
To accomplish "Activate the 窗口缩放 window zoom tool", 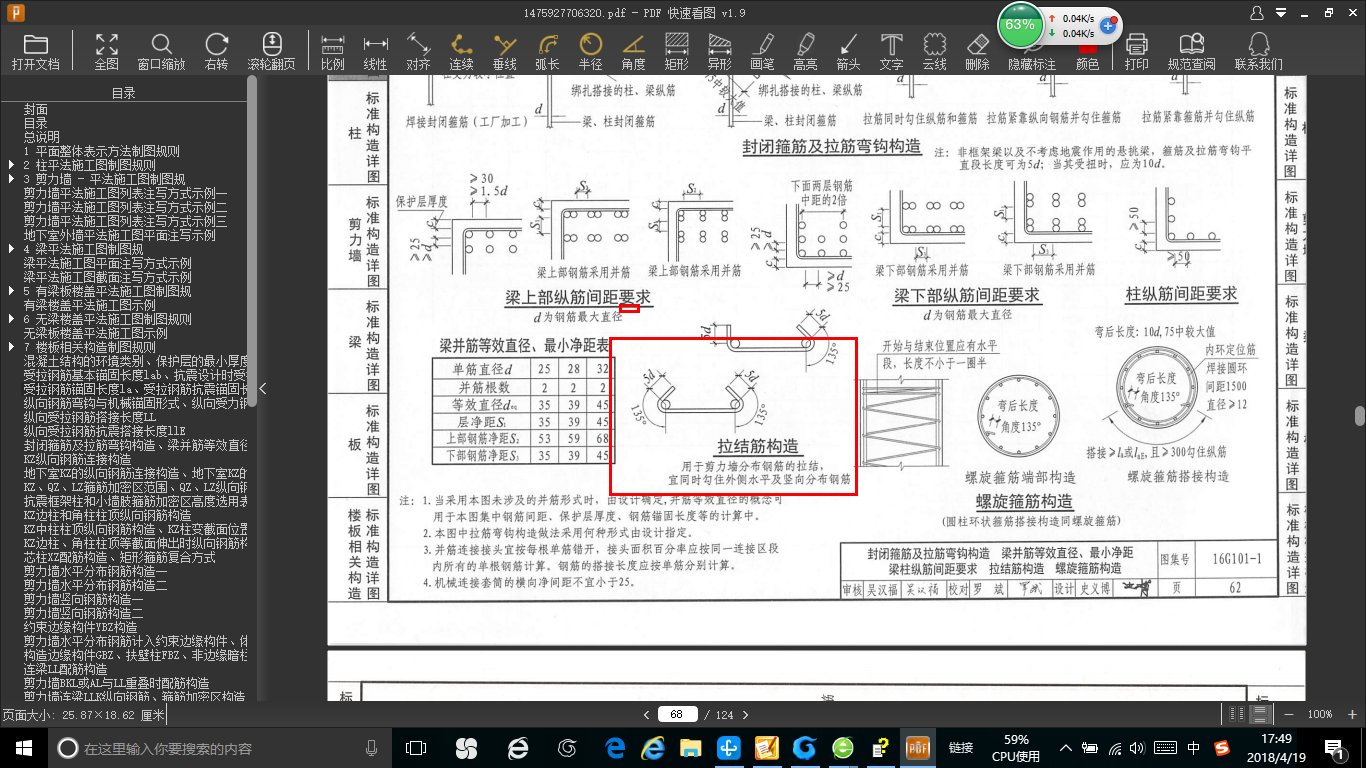I will tap(161, 51).
